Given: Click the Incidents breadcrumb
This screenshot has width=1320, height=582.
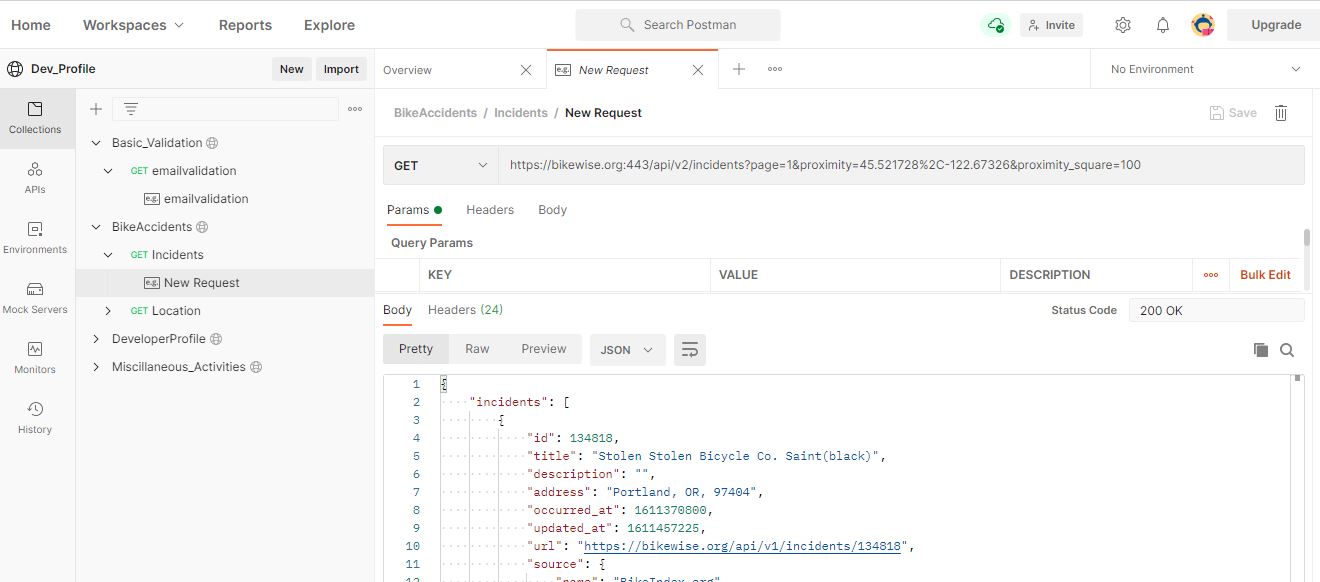Looking at the screenshot, I should (x=521, y=113).
